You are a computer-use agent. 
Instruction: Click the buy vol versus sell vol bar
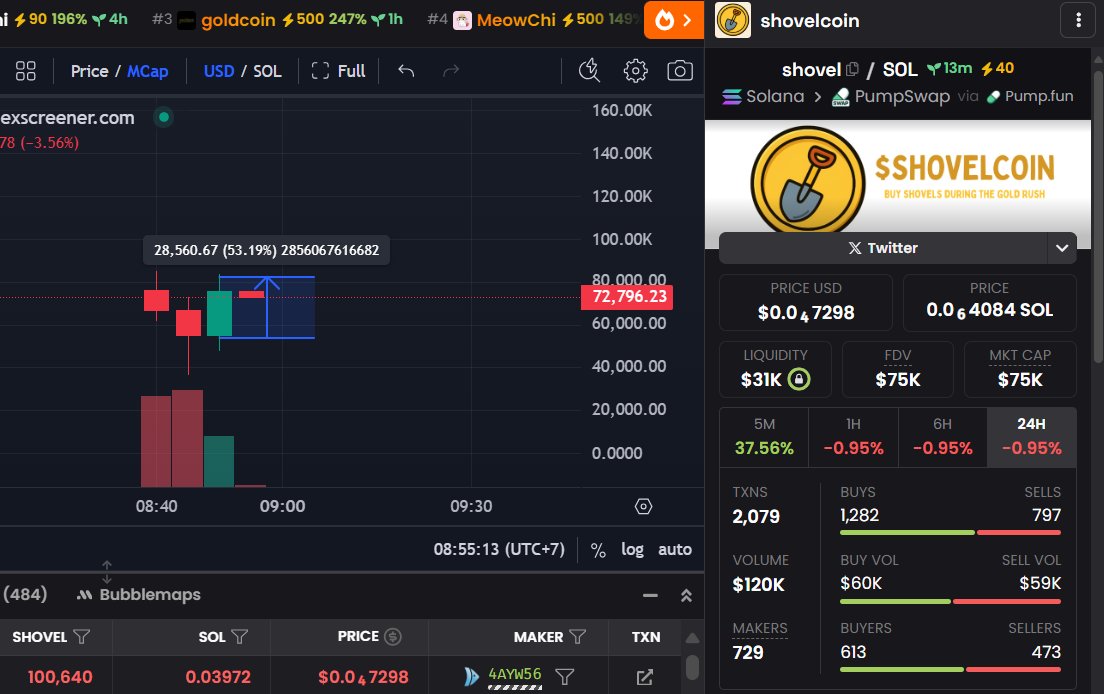(950, 601)
